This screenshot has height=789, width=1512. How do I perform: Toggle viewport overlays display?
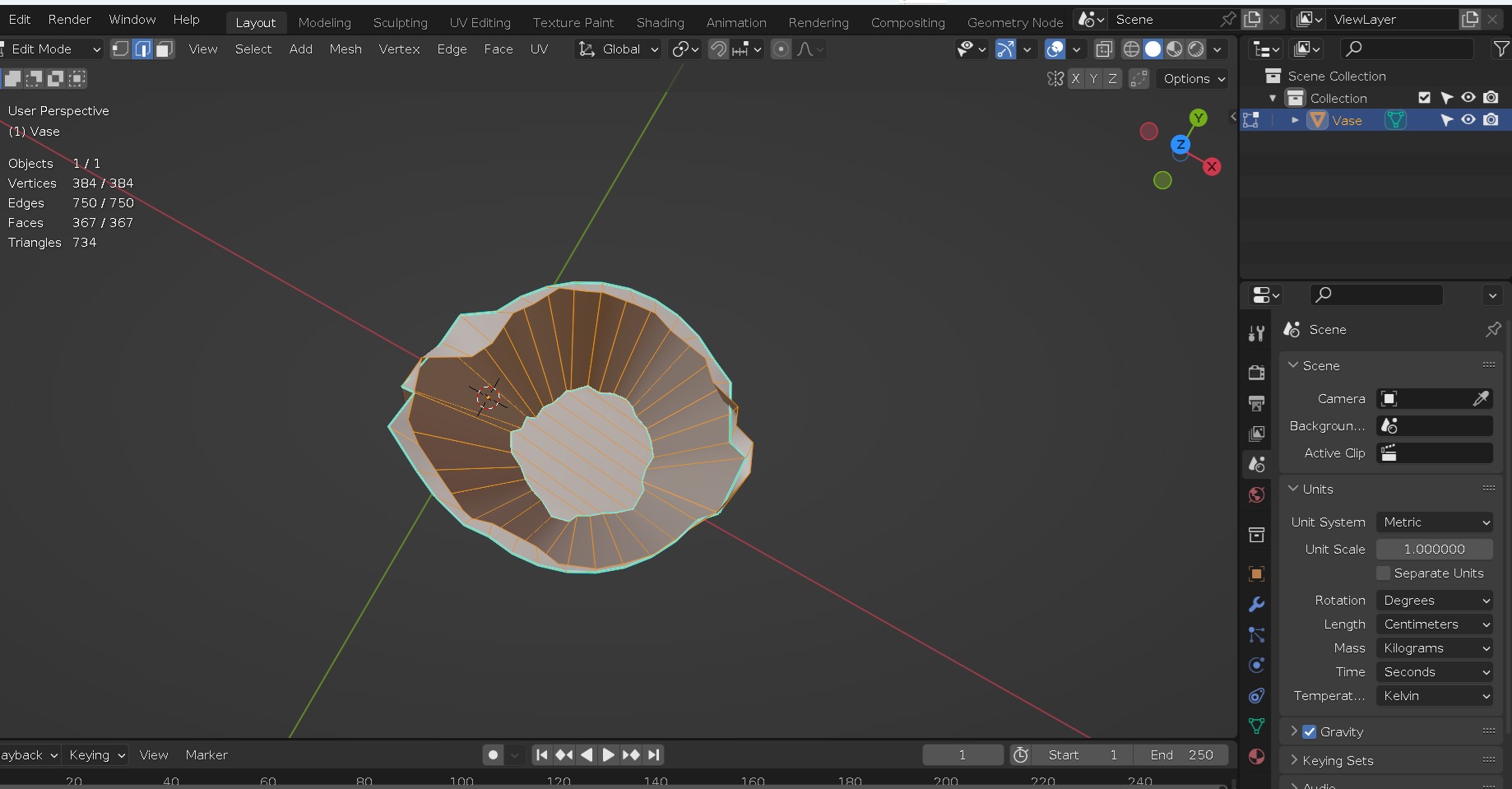1055,49
